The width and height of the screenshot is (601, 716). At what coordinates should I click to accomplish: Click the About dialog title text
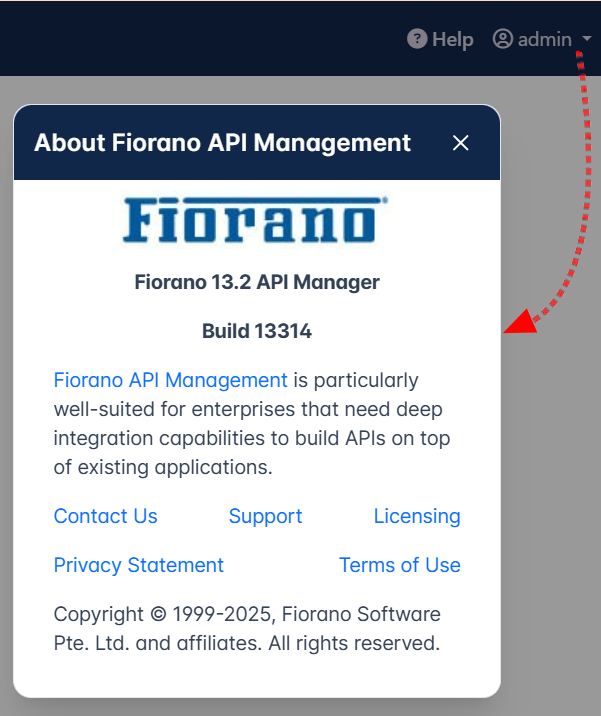tap(222, 143)
